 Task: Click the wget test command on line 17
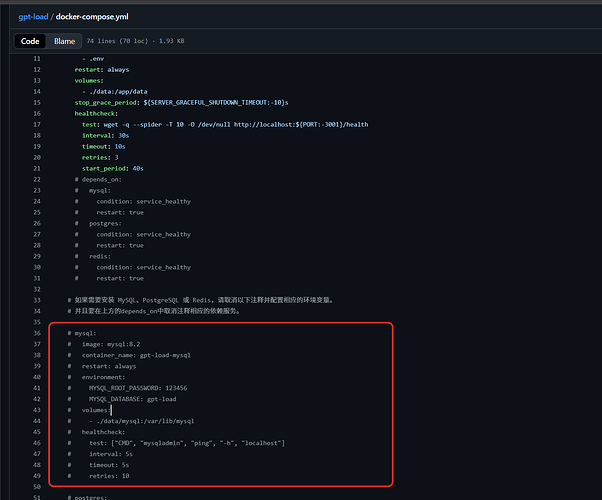225,124
